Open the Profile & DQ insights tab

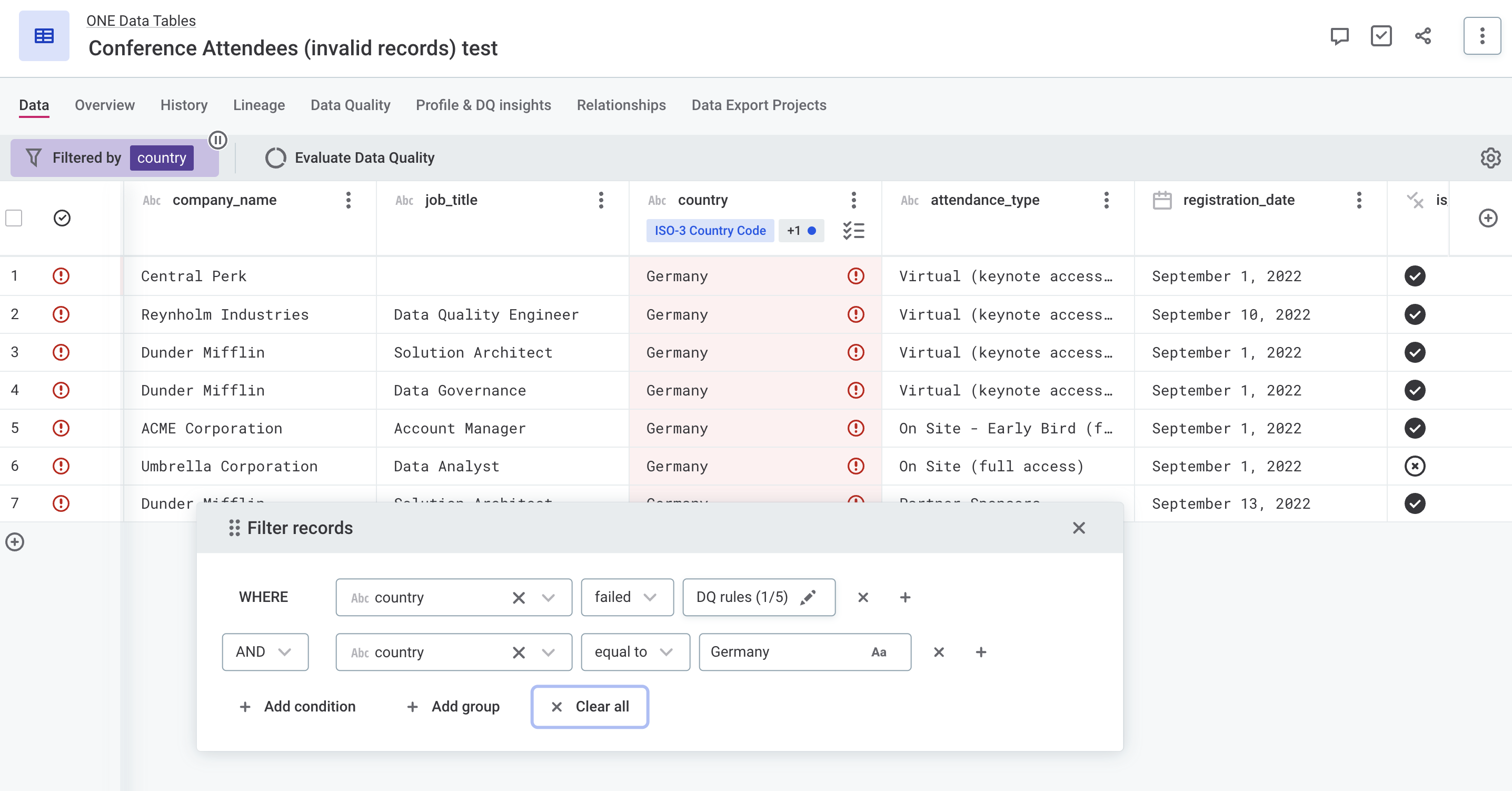click(x=483, y=105)
